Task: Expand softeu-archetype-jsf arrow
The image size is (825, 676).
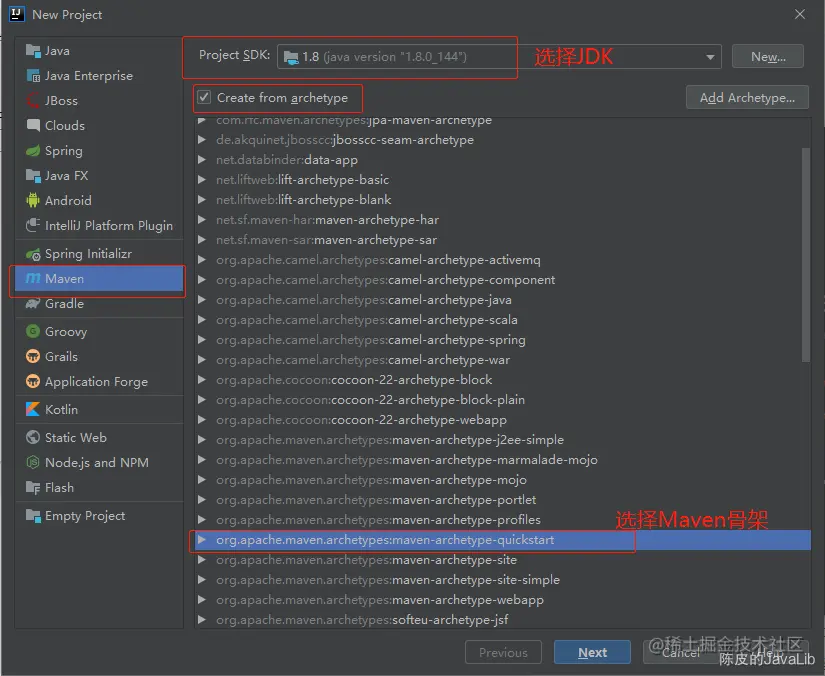Action: 202,620
